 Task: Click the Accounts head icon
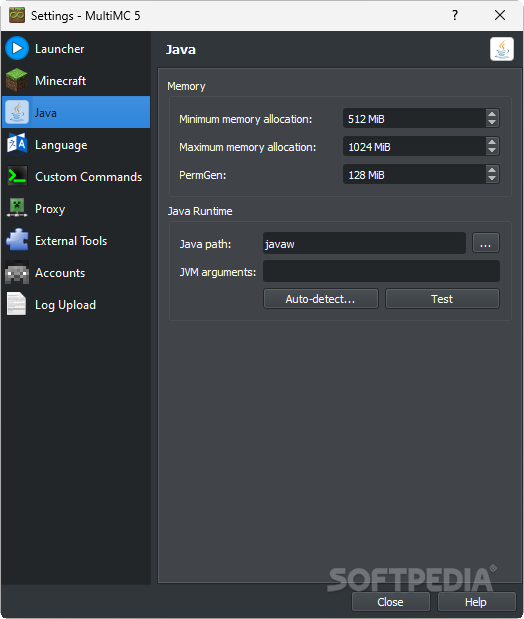[17, 272]
